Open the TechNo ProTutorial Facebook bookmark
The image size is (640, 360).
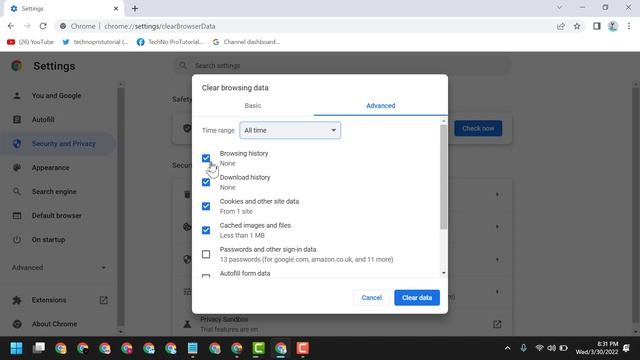[x=170, y=42]
